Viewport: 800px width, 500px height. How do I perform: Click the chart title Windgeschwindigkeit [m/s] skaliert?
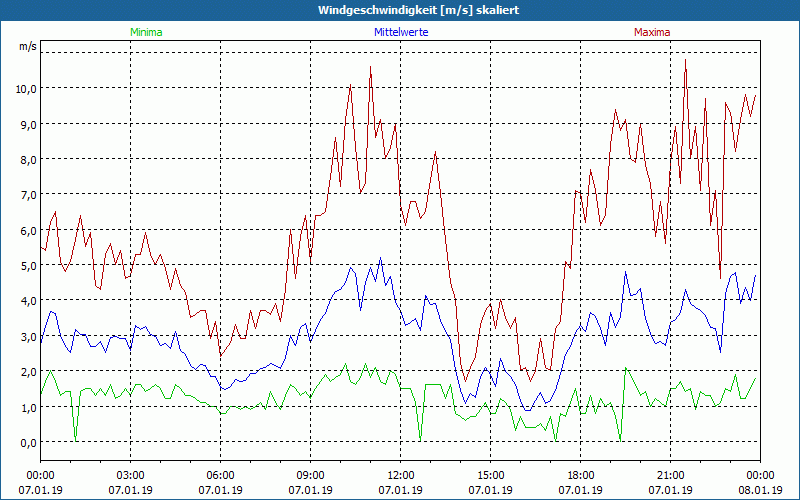[x=418, y=10]
